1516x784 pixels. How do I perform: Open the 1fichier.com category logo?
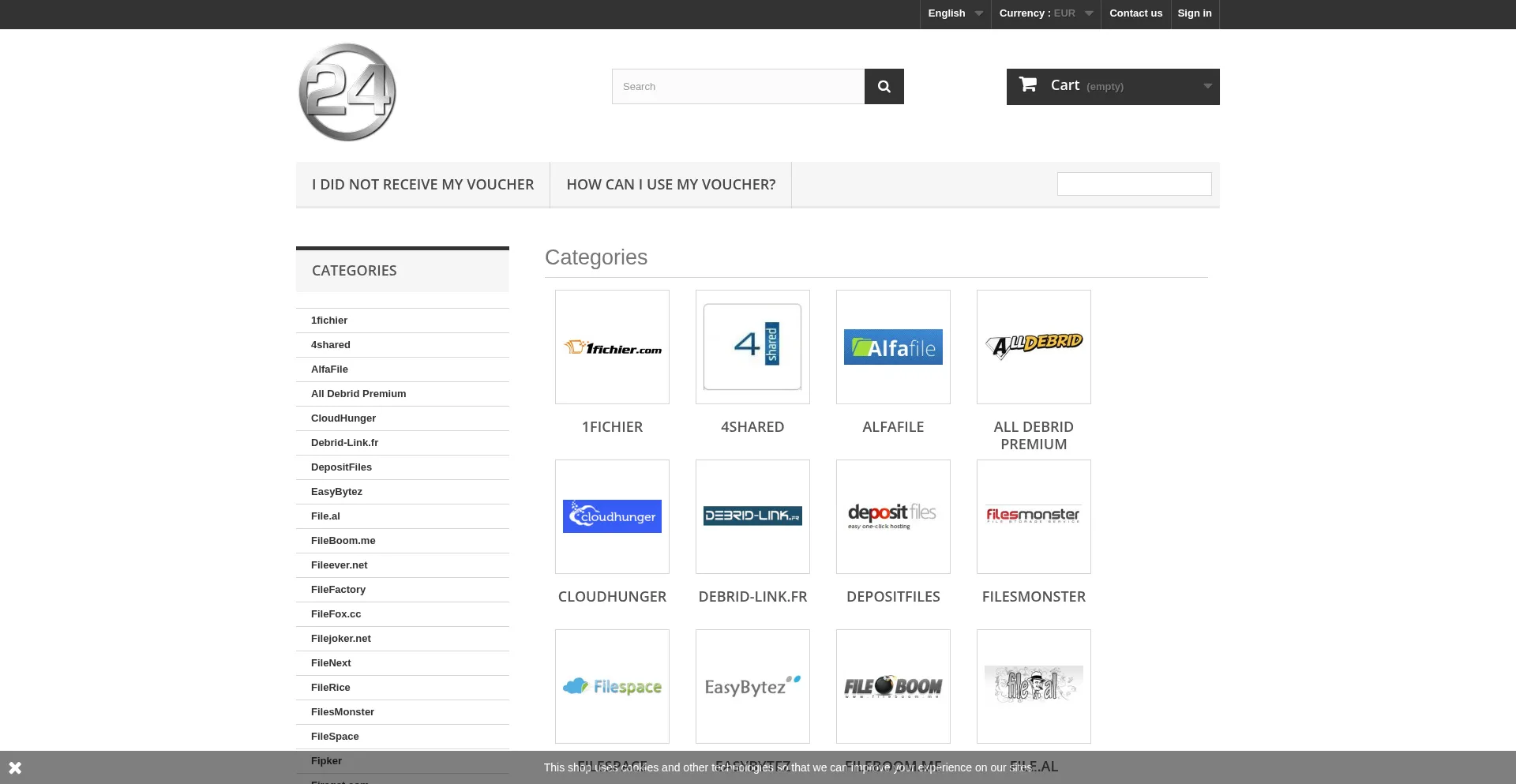(612, 347)
